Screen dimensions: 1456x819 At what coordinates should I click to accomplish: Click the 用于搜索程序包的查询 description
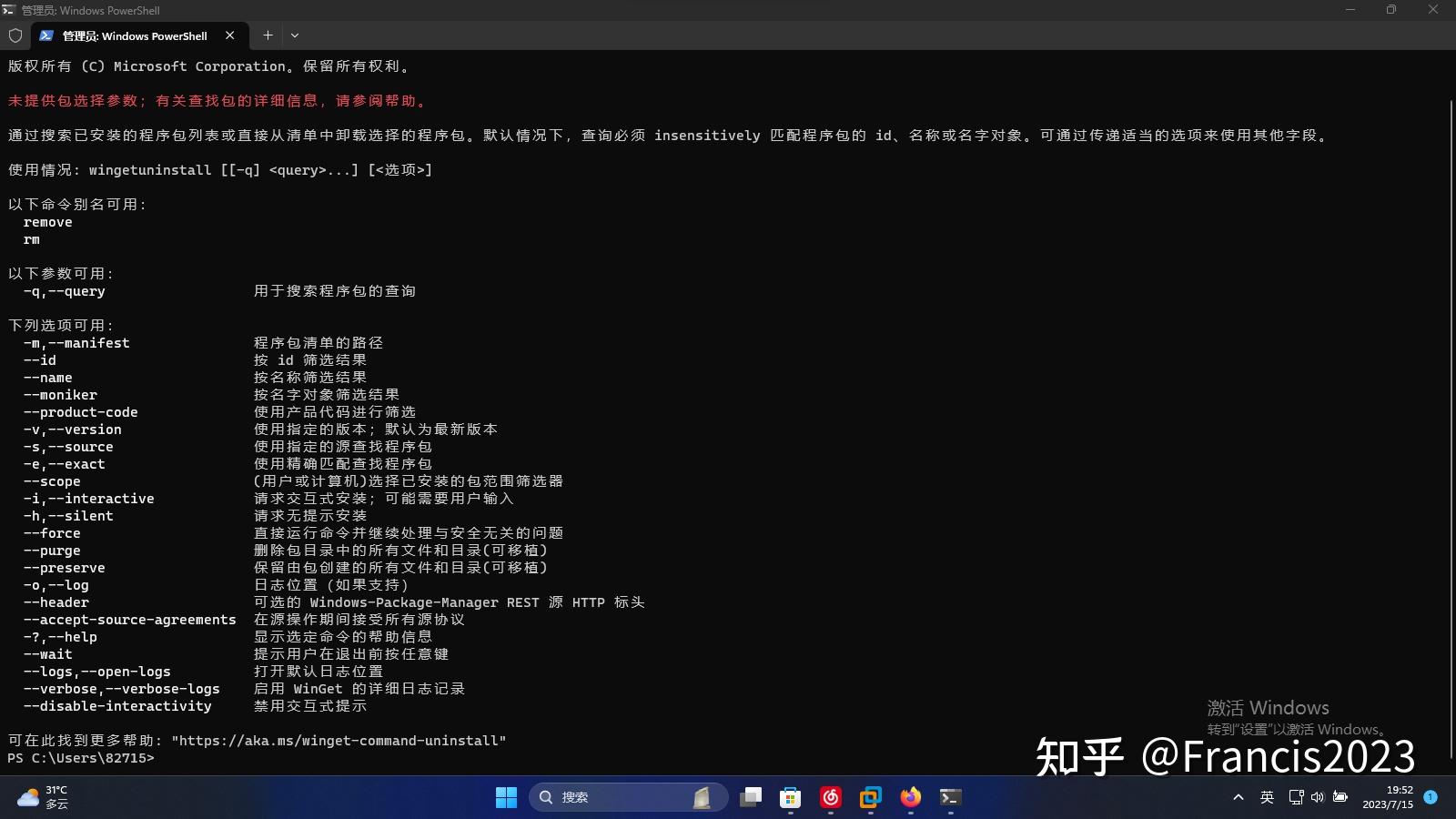(x=335, y=291)
